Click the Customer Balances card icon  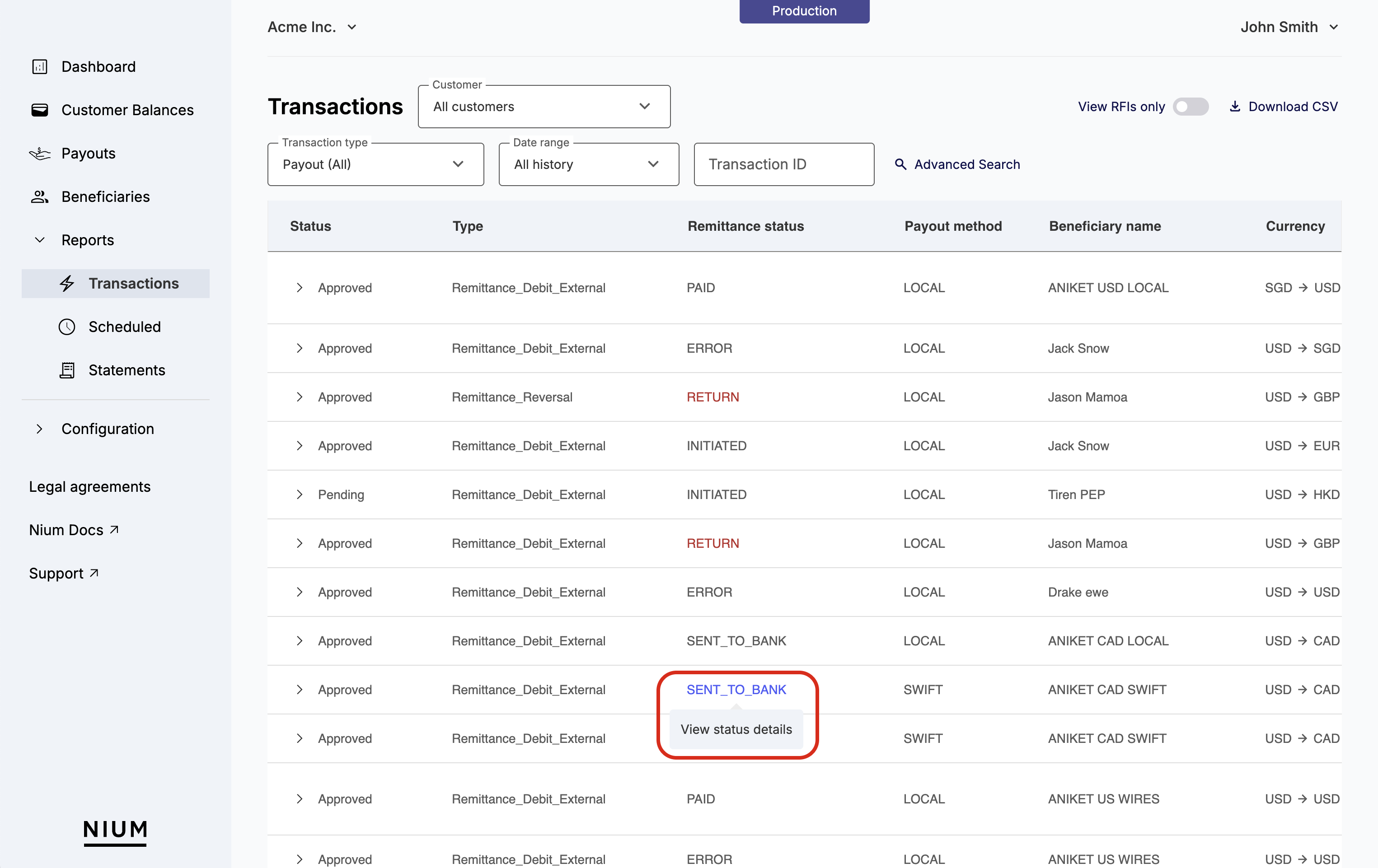pos(39,110)
